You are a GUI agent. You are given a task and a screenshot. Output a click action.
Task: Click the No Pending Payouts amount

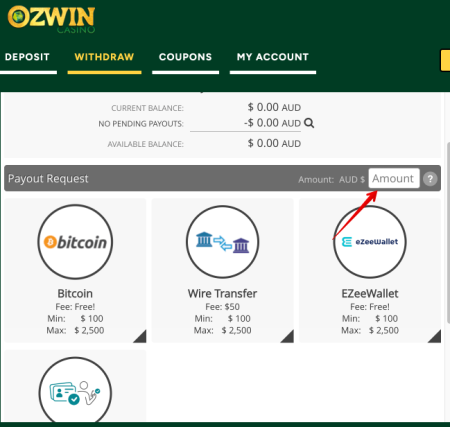point(272,123)
